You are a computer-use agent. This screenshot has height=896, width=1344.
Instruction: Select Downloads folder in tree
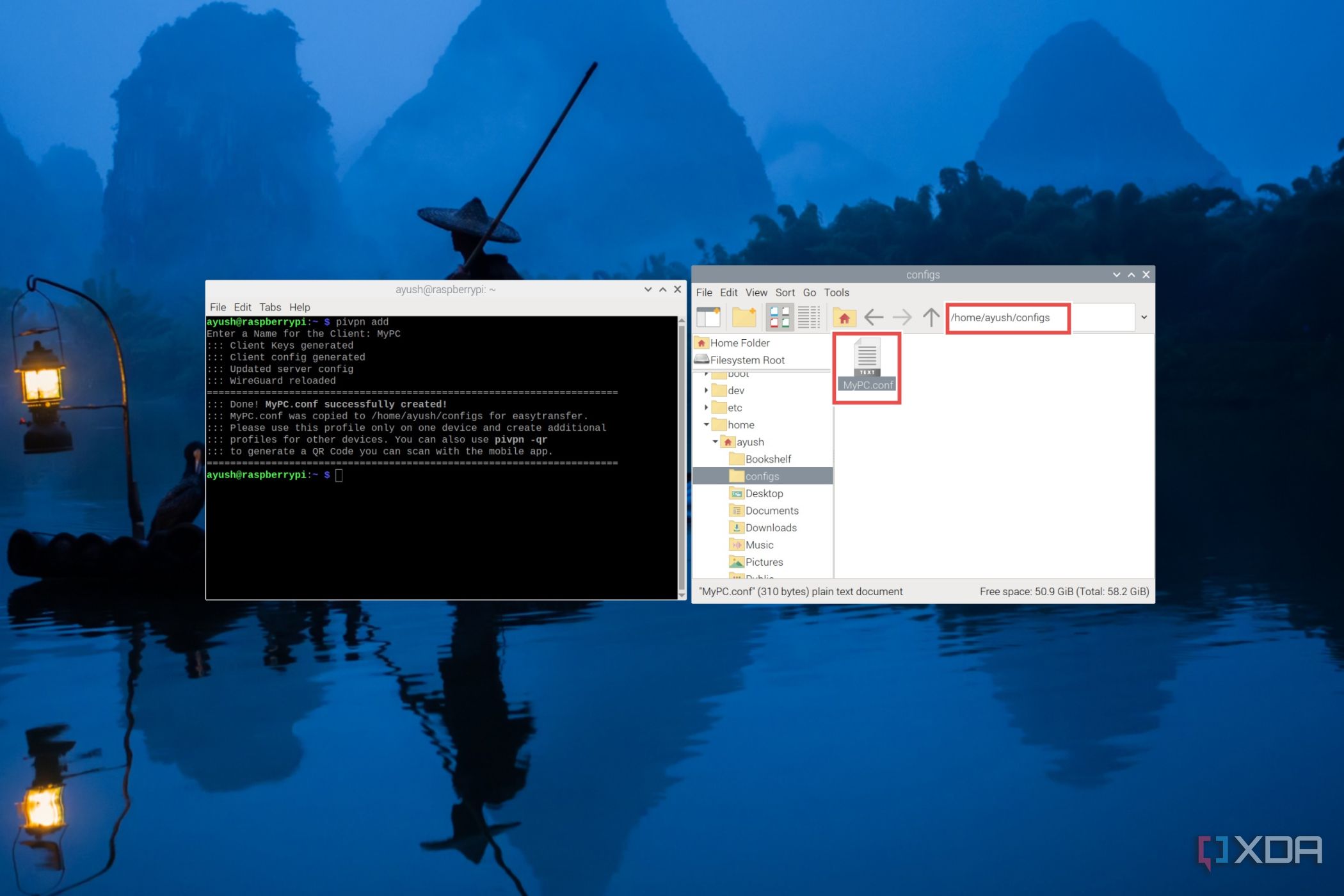[764, 528]
